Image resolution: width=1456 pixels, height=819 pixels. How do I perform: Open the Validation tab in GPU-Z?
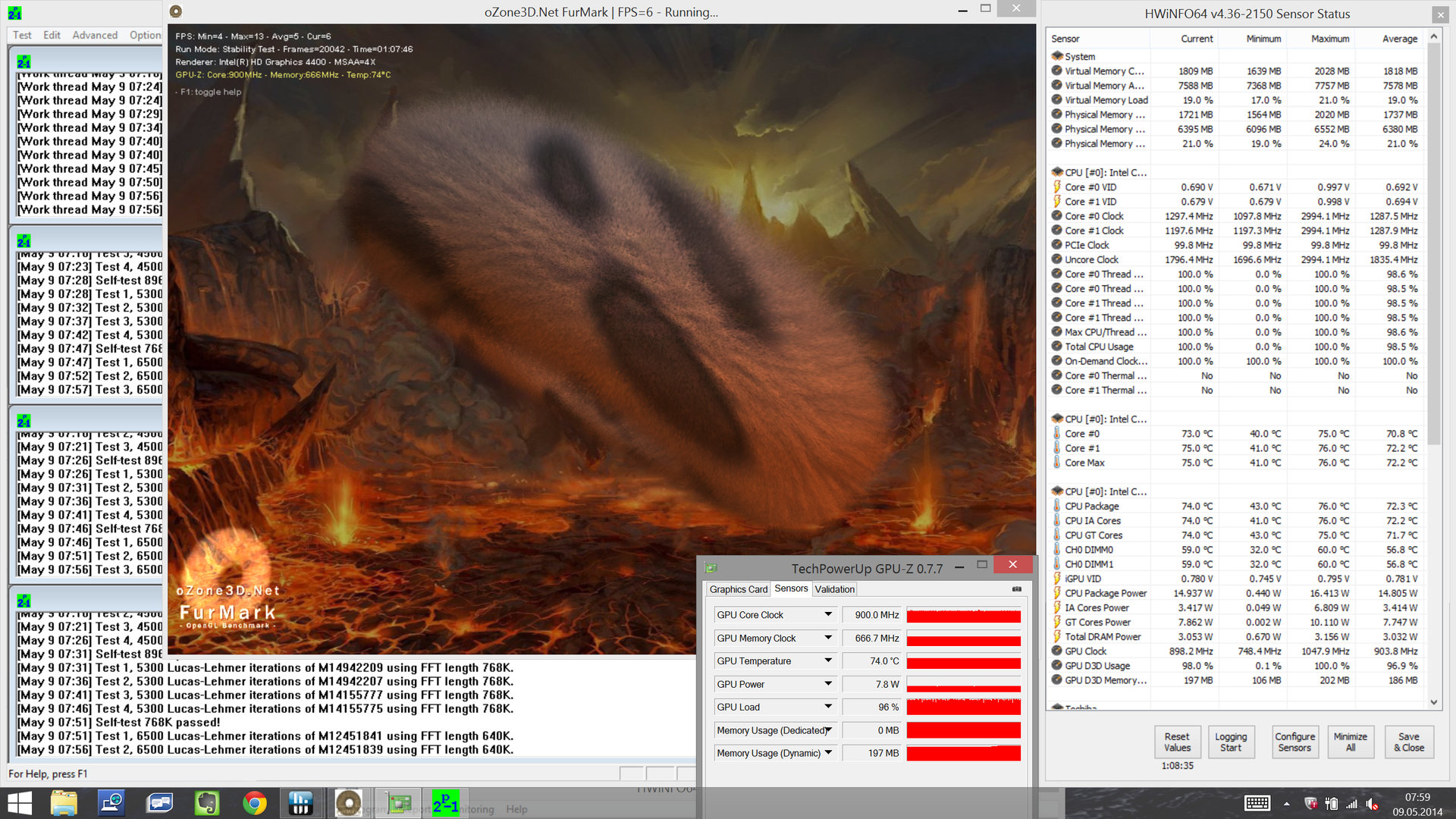[x=834, y=589]
